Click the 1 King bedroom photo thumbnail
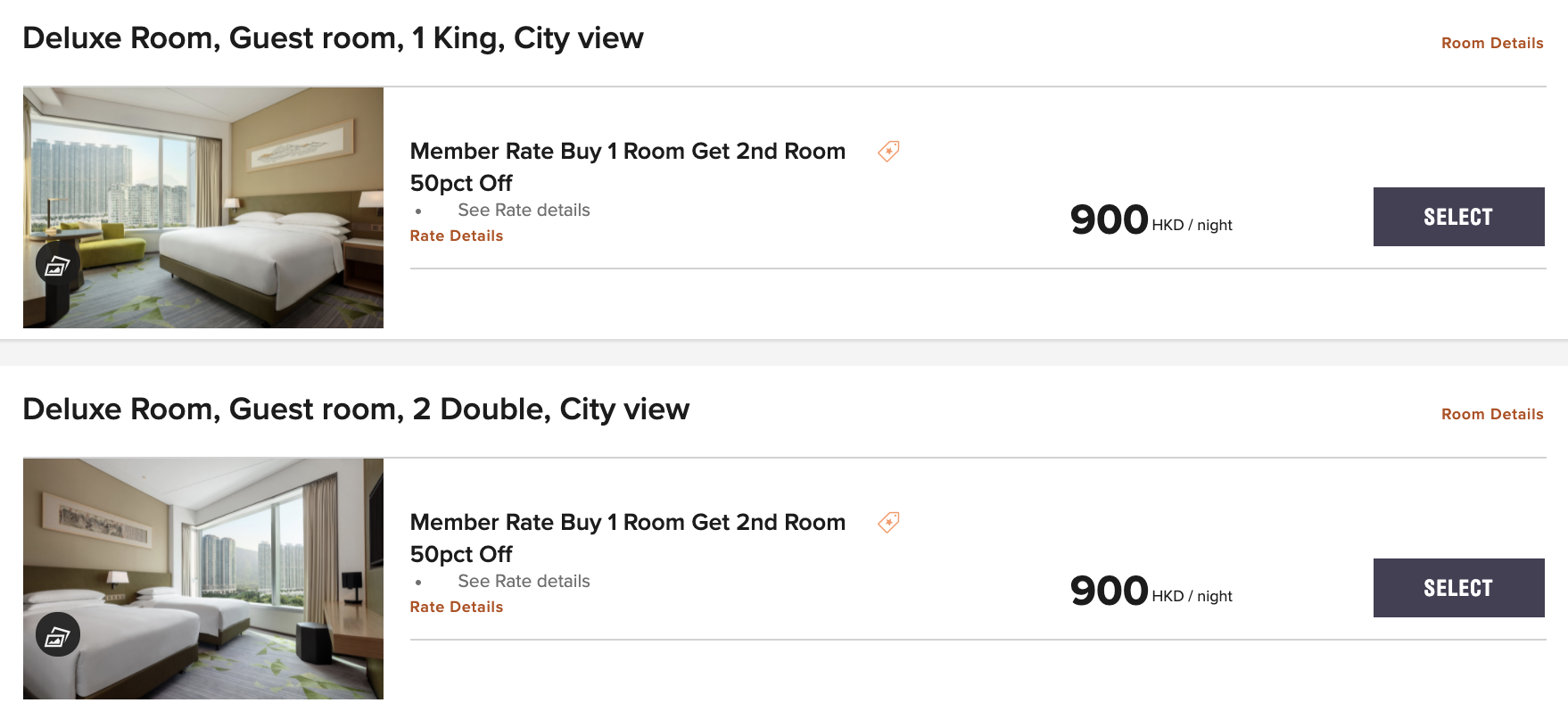This screenshot has height=703, width=1568. pos(203,208)
